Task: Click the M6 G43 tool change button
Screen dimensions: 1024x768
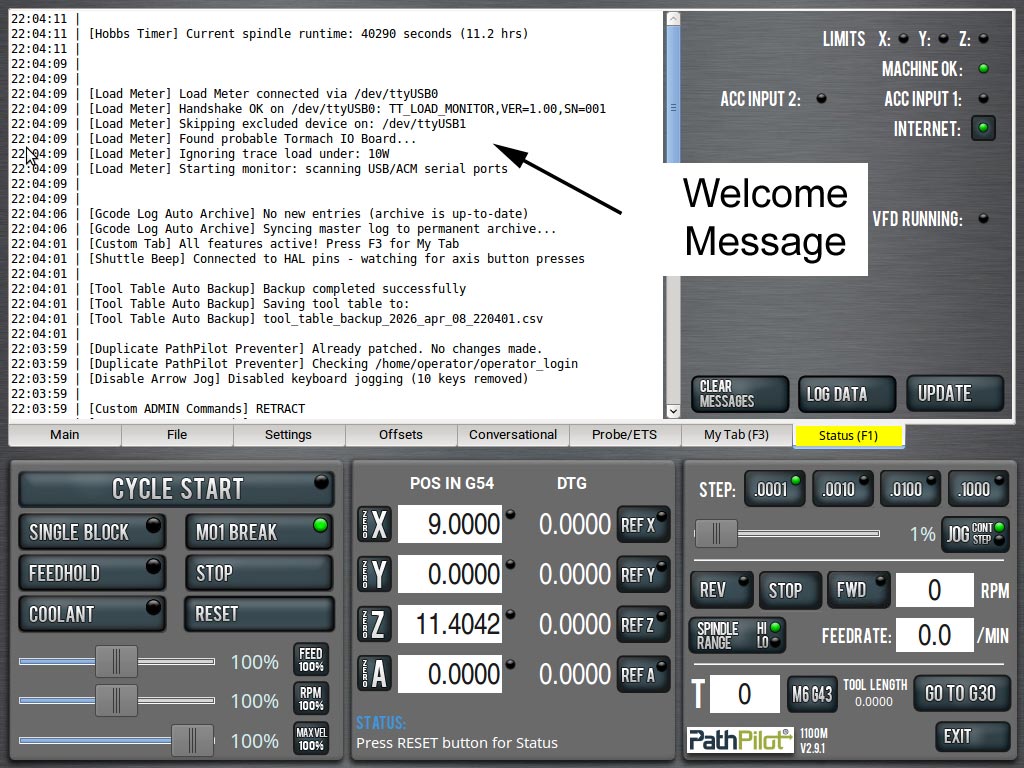Action: point(812,694)
